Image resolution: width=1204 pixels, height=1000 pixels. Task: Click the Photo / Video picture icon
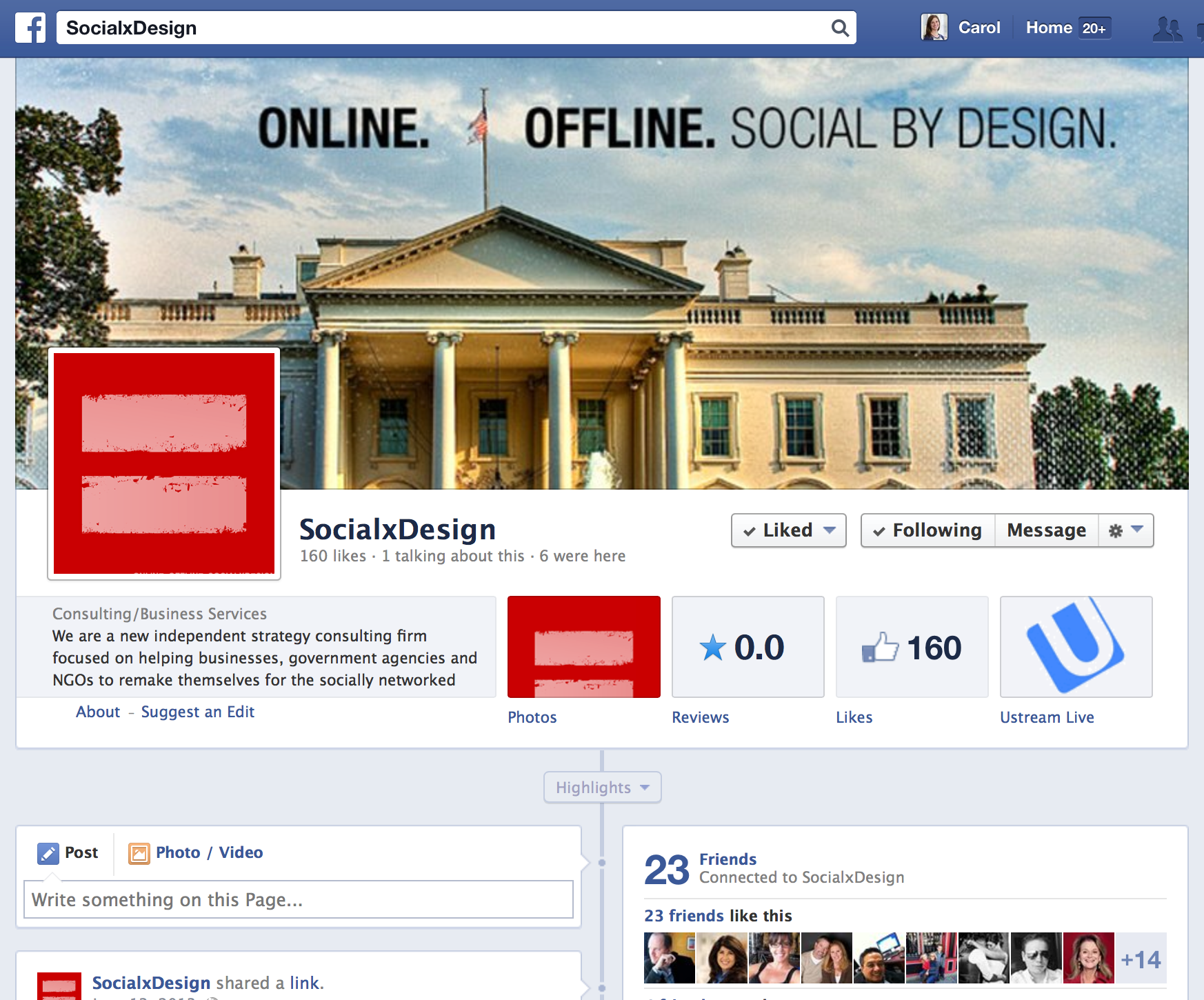(139, 854)
